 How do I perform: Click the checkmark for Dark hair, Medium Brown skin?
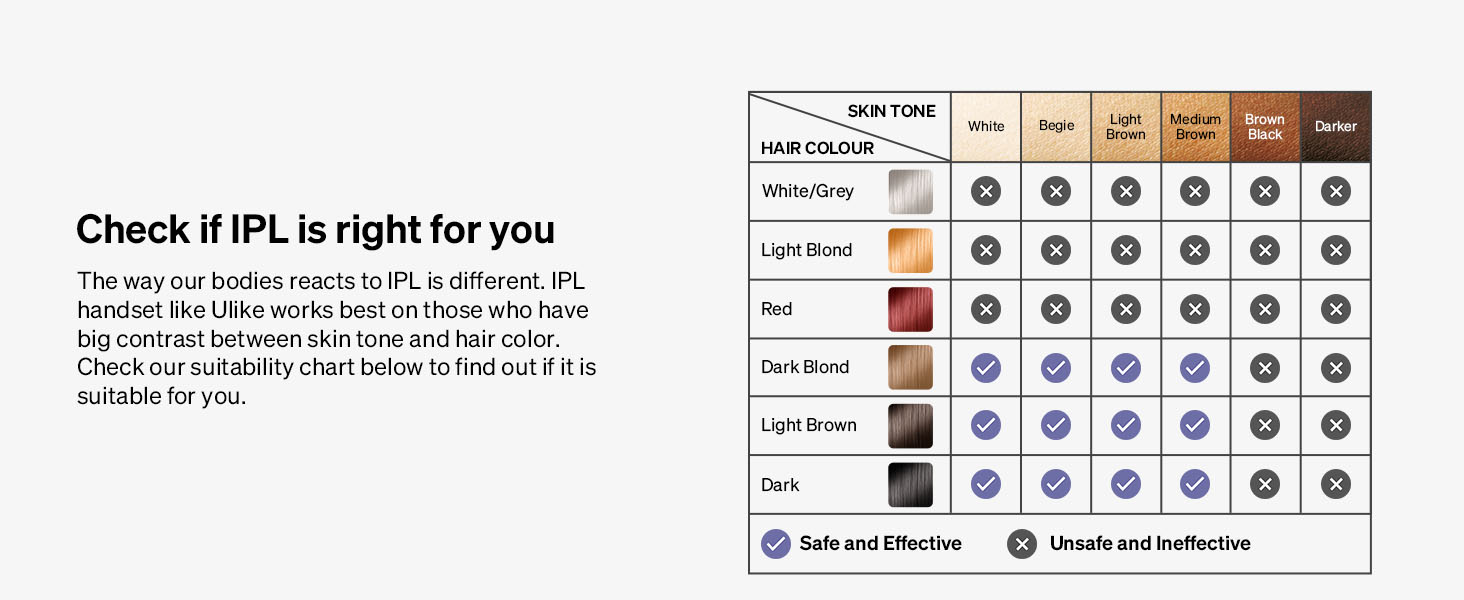point(1195,485)
